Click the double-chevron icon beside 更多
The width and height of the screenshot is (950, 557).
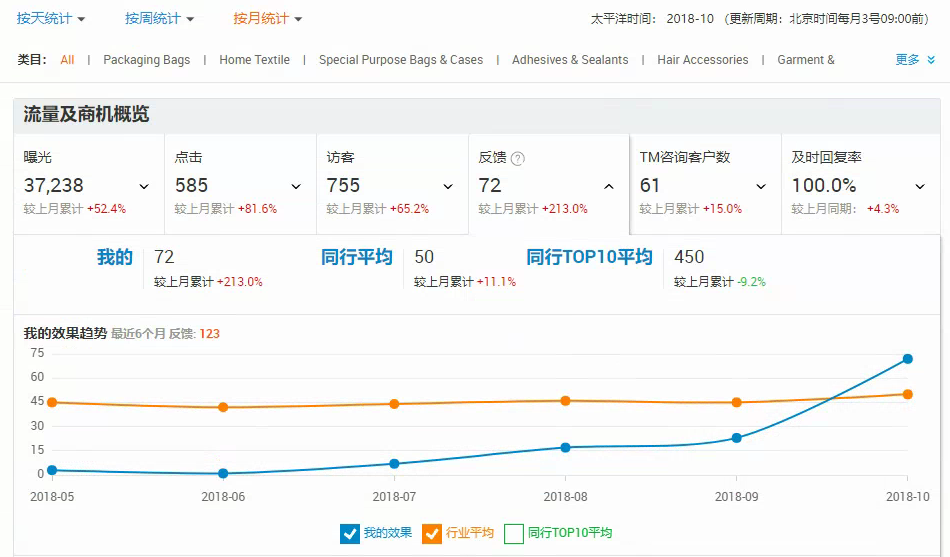pyautogui.click(x=931, y=60)
